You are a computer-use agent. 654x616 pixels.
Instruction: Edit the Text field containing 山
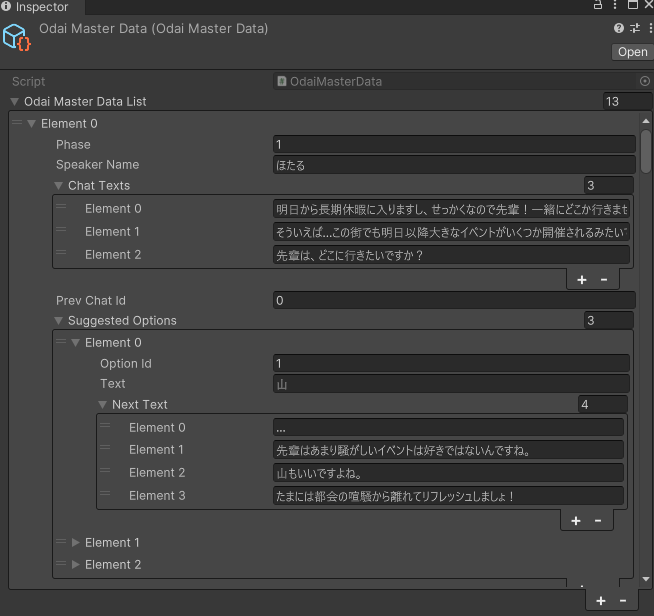(x=451, y=384)
